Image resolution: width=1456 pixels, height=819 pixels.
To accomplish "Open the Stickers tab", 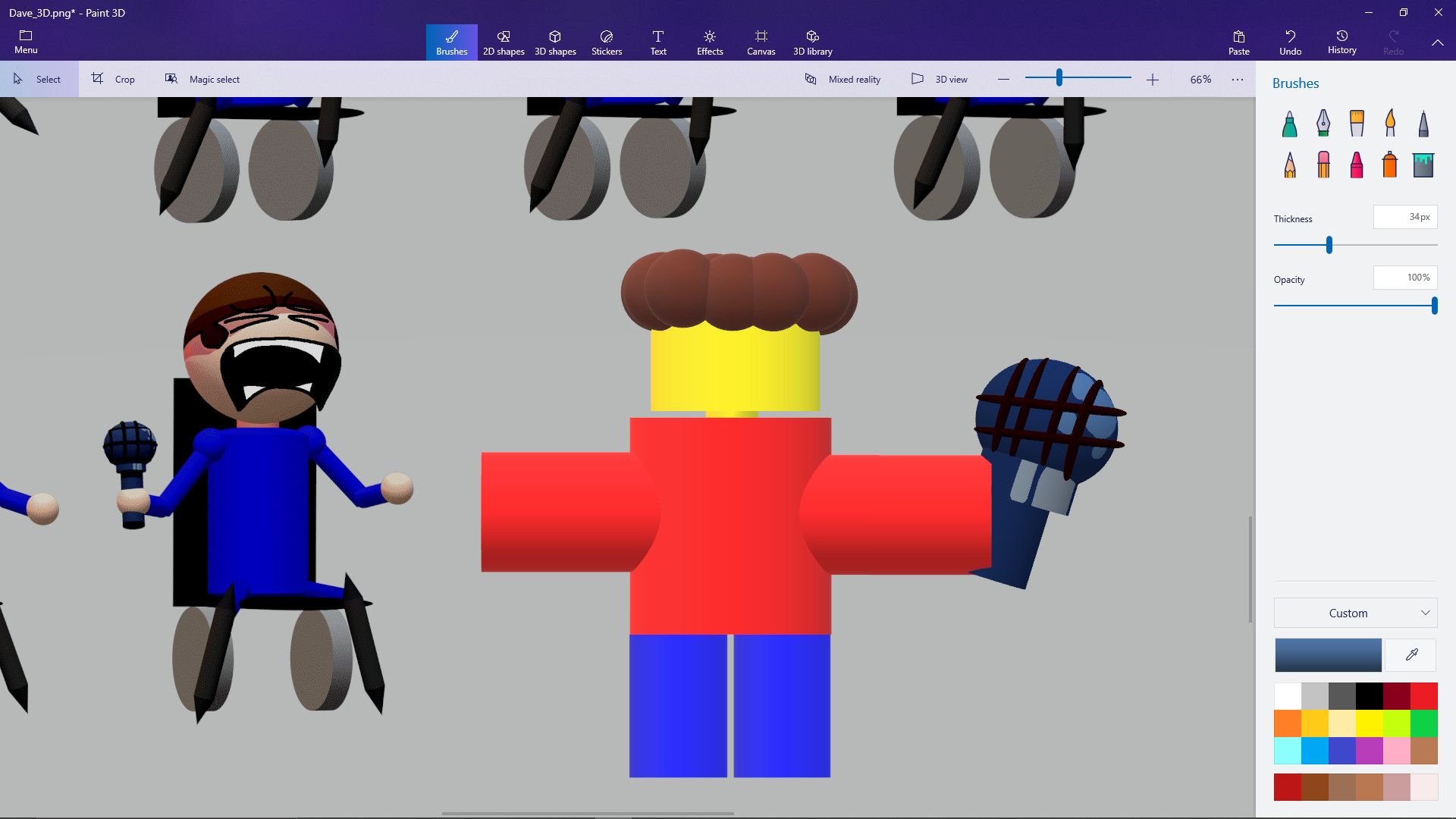I will [607, 42].
